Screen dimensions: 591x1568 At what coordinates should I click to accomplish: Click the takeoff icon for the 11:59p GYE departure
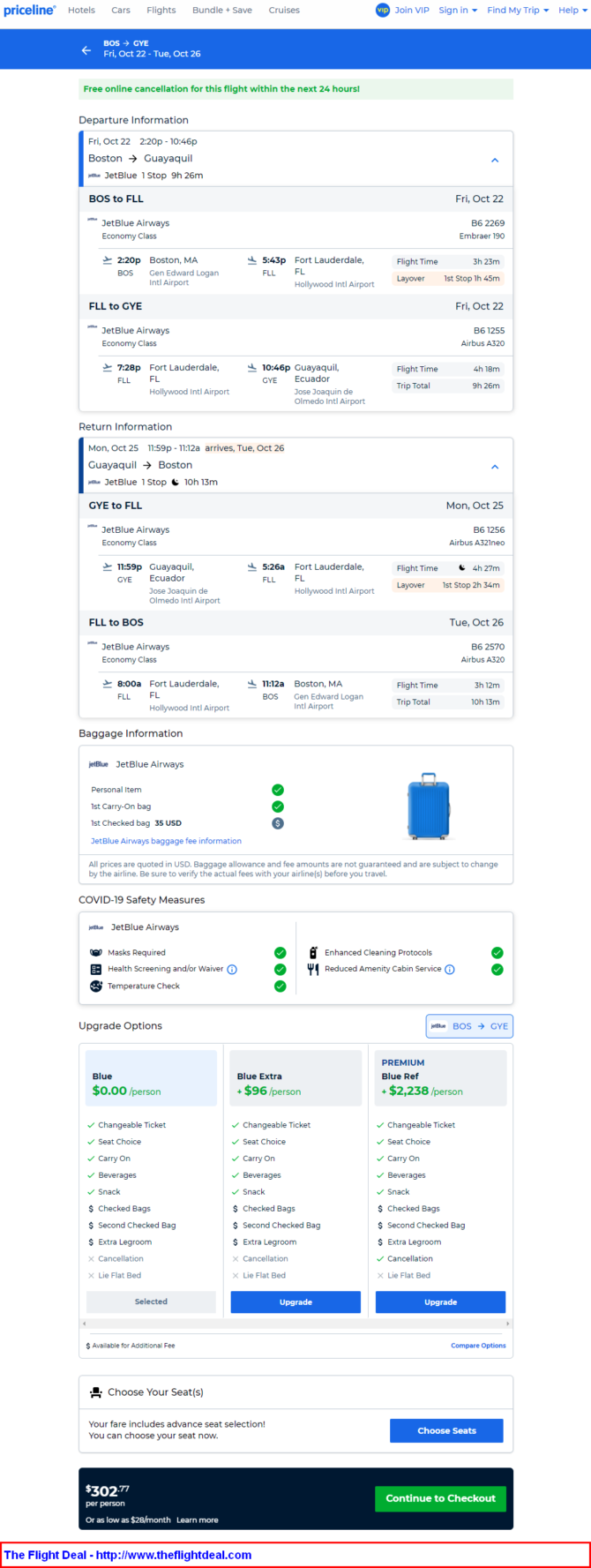(108, 567)
